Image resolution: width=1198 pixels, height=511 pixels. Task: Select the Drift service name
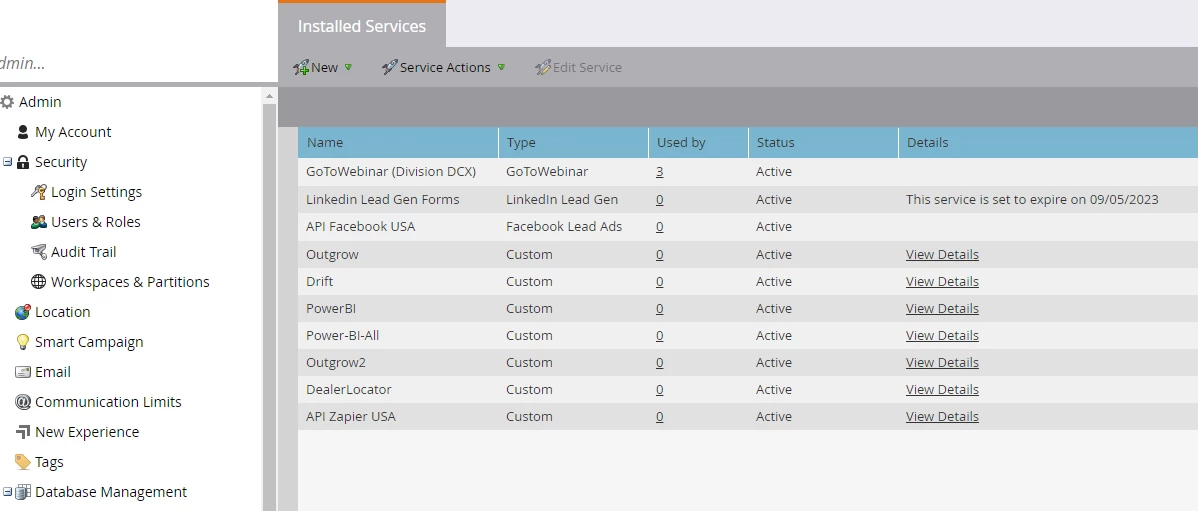click(x=319, y=281)
